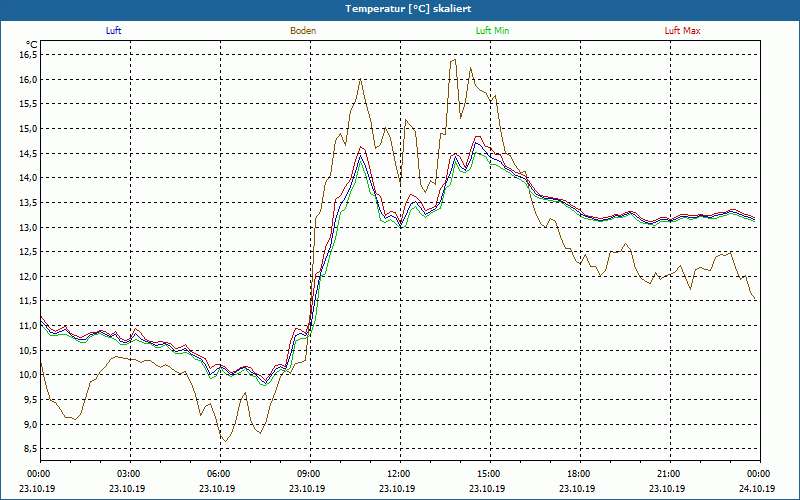Click the 15,0 y-axis value
The image size is (800, 500).
click(x=29, y=129)
